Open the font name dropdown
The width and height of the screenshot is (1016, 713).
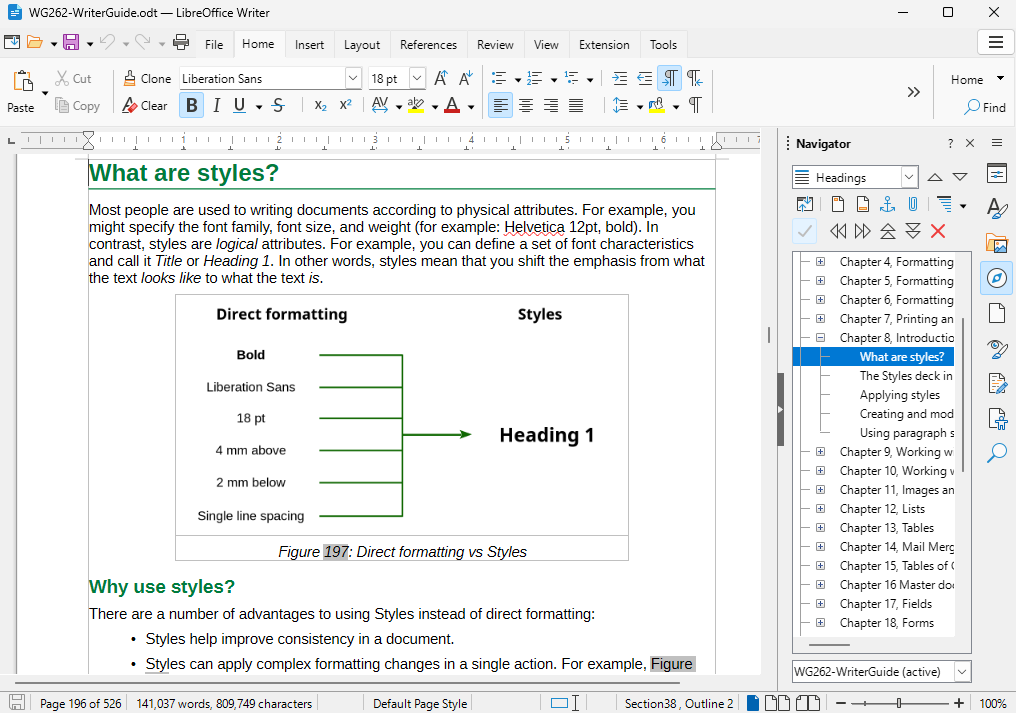pyautogui.click(x=353, y=78)
